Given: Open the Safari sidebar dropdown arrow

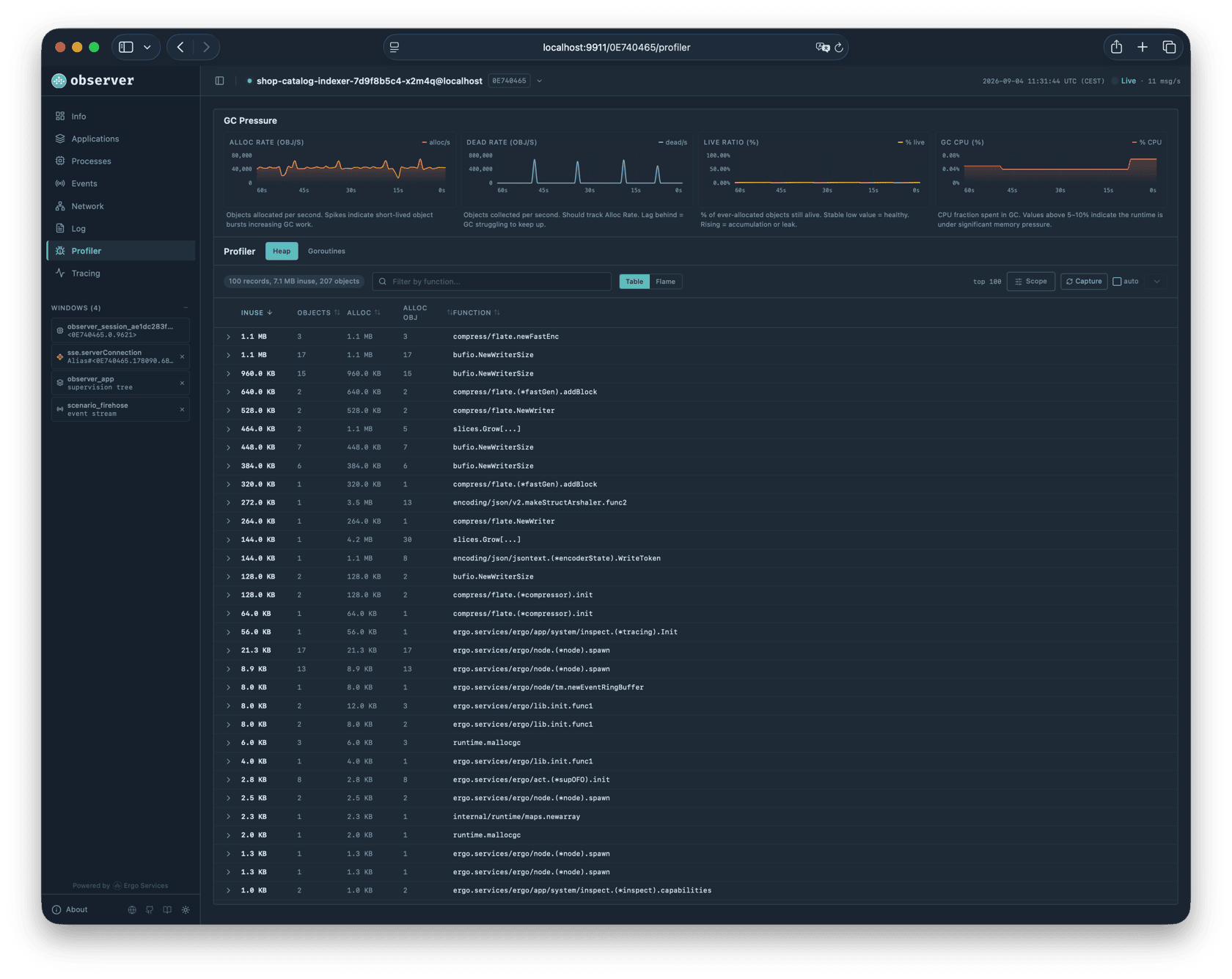Looking at the screenshot, I should [x=147, y=47].
